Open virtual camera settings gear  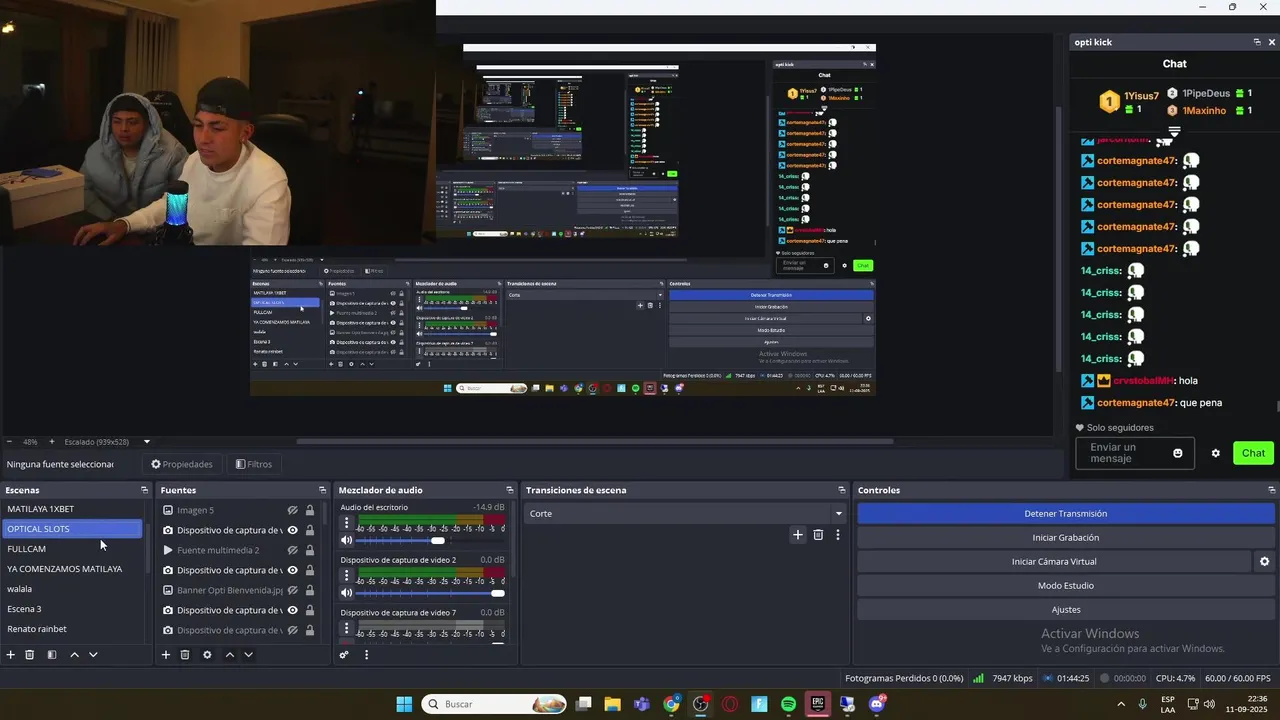click(1264, 562)
